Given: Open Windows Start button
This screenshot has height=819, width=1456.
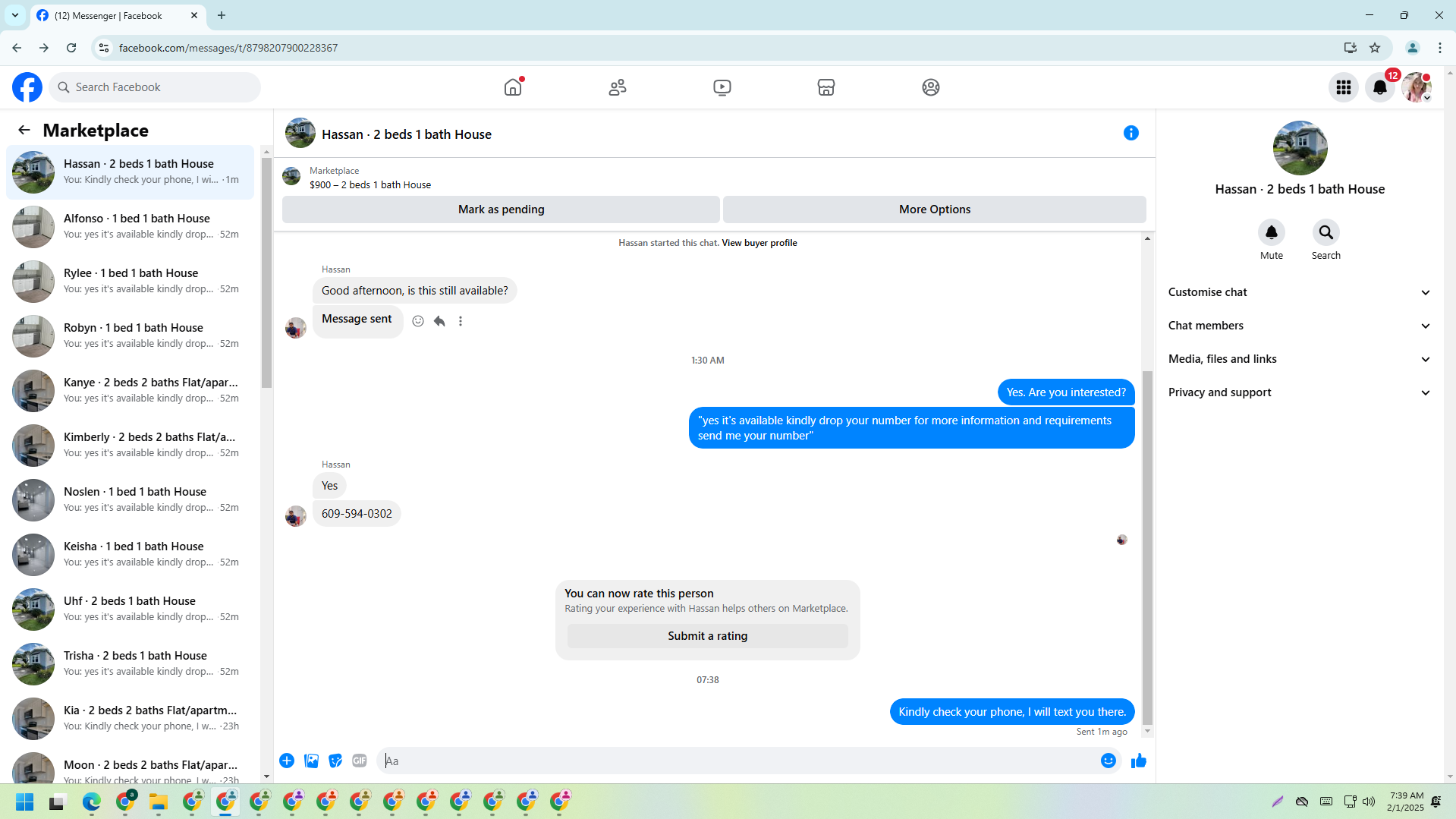Looking at the screenshot, I should click(x=24, y=802).
